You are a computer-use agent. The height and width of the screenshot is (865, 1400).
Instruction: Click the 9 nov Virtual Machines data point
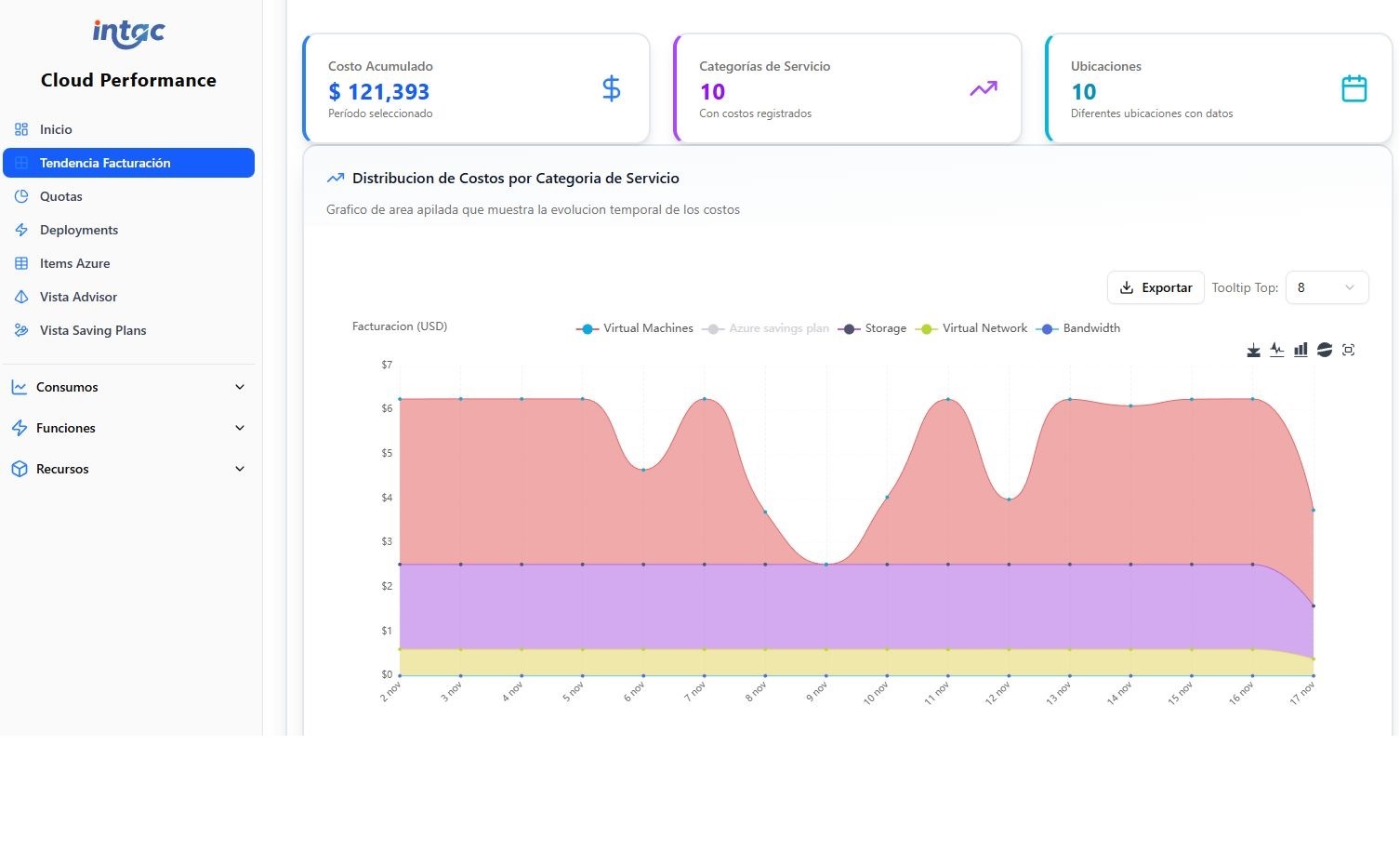point(826,565)
